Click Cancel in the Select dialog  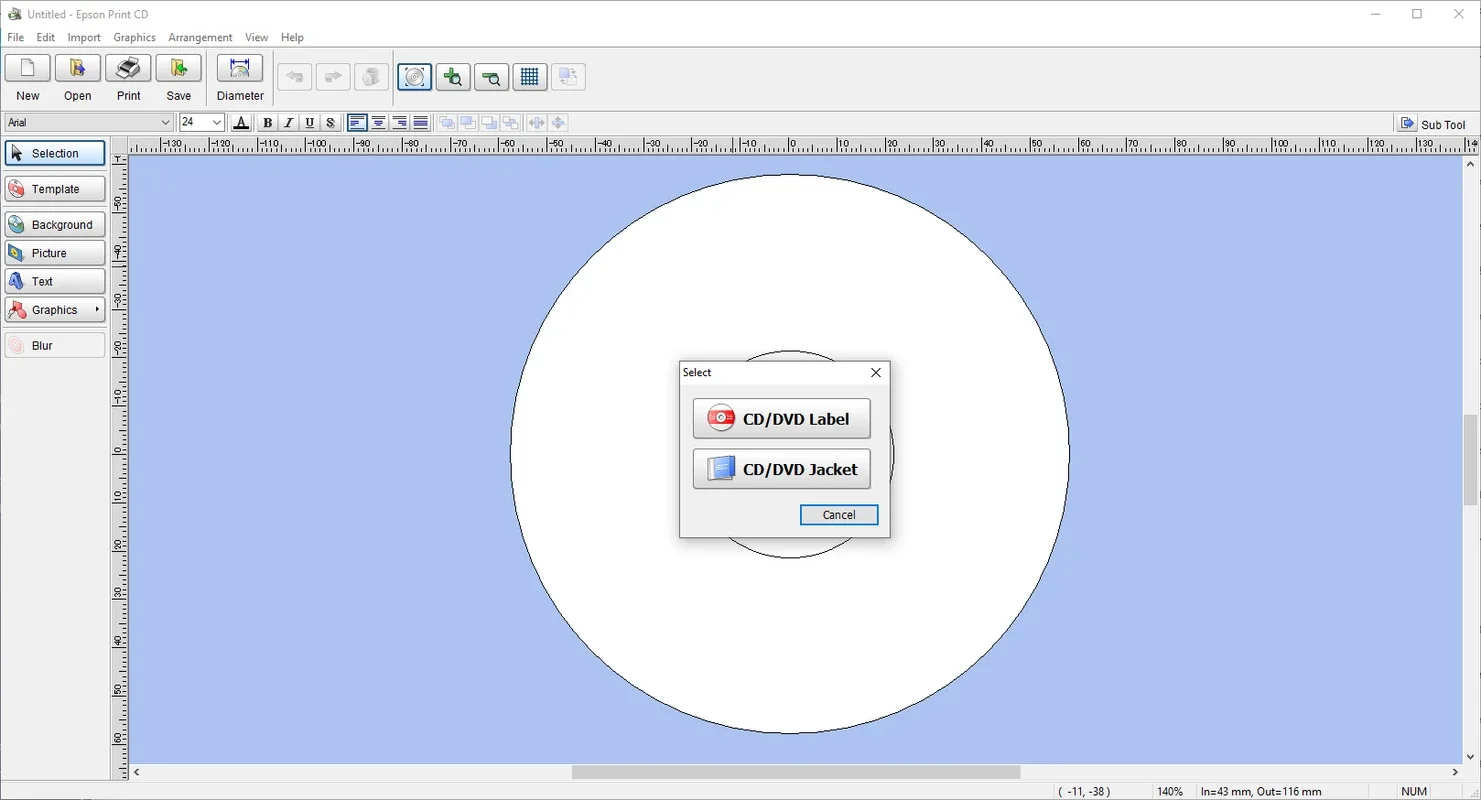839,515
